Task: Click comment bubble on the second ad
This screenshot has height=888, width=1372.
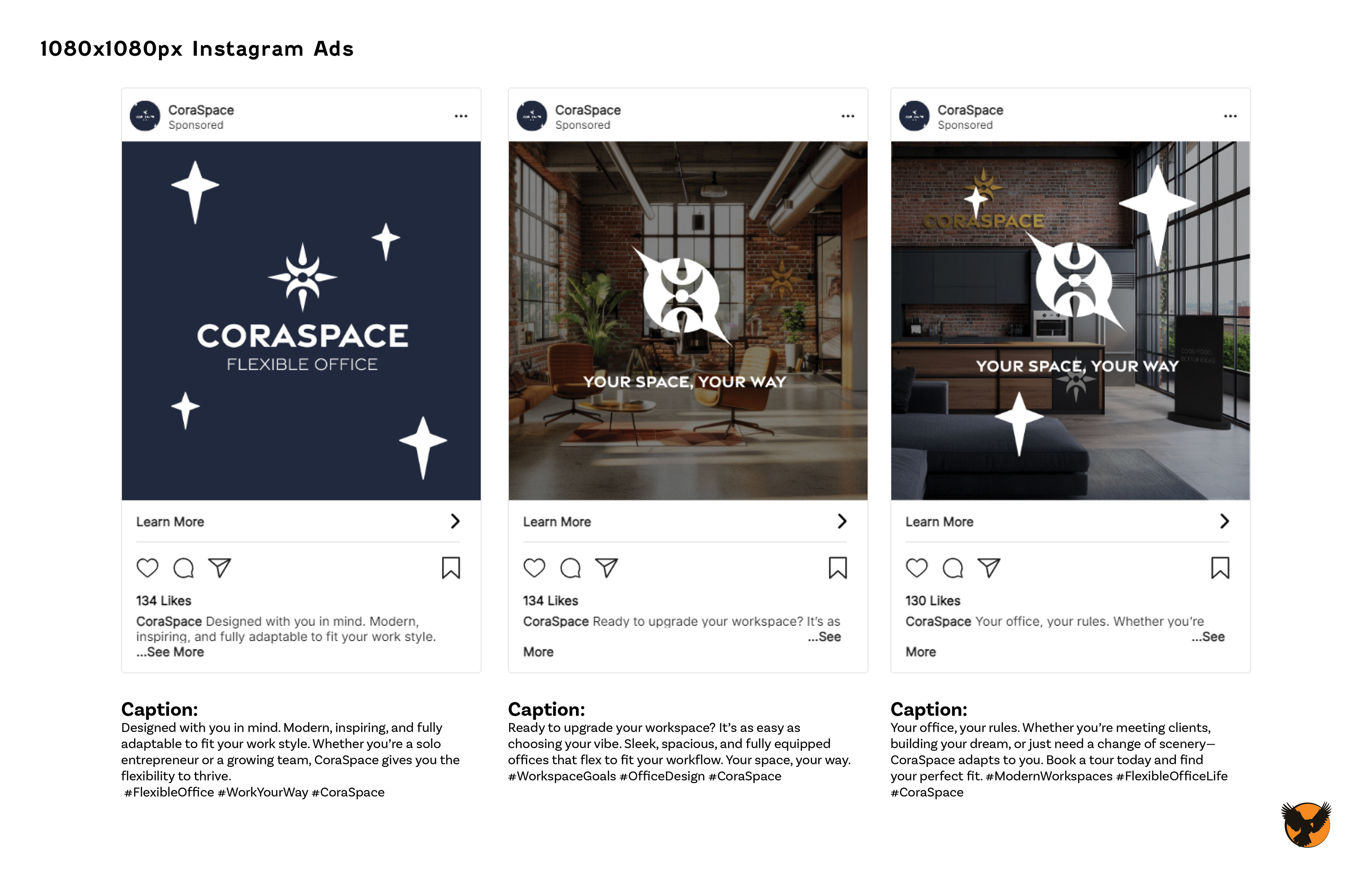Action: tap(570, 568)
